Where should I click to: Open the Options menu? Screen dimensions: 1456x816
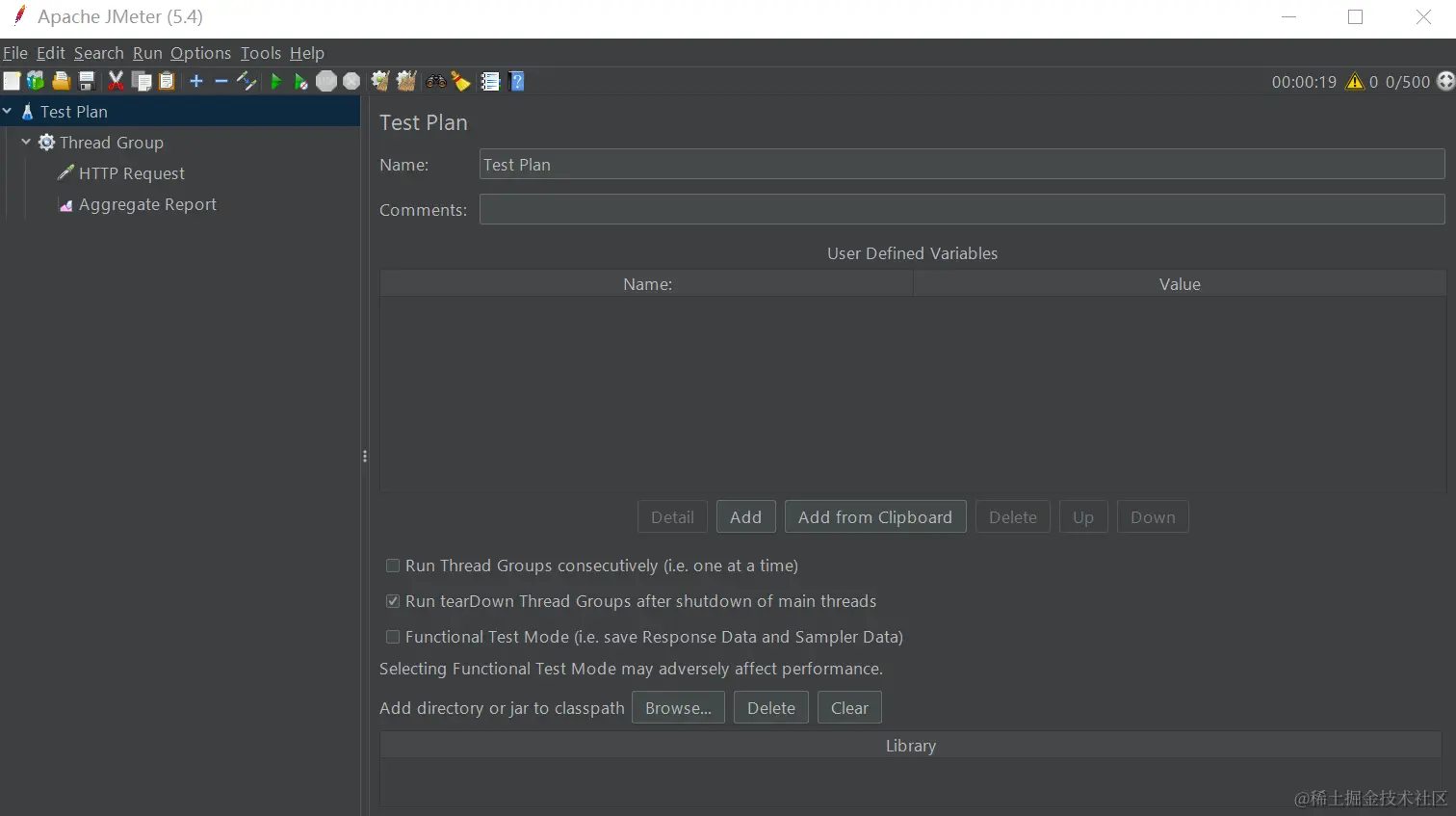click(x=201, y=53)
